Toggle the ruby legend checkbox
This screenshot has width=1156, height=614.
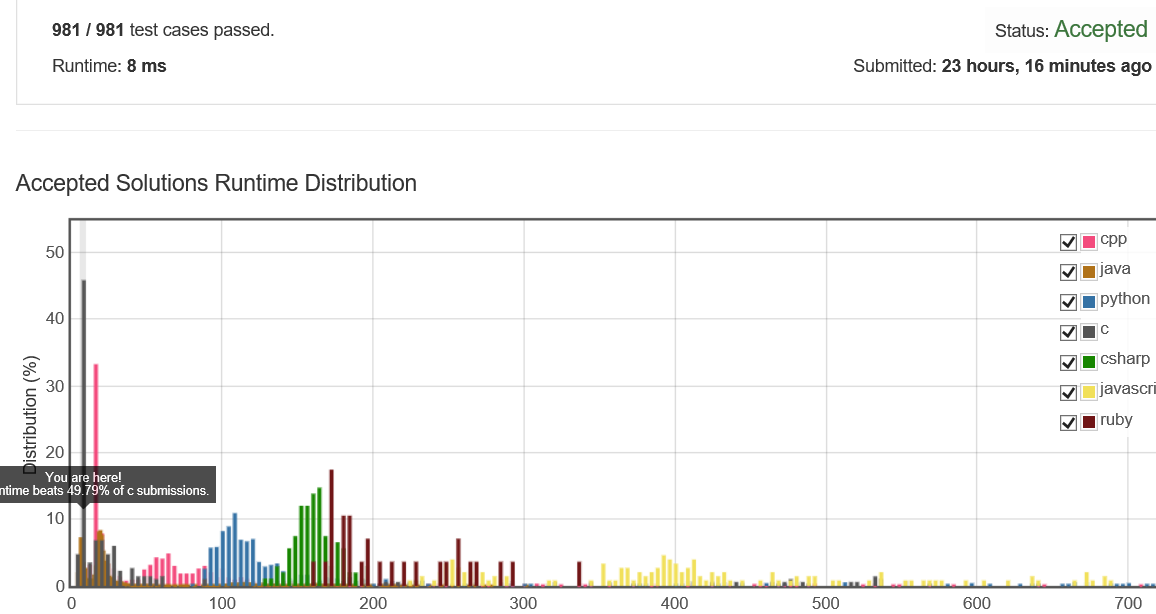pos(1068,422)
